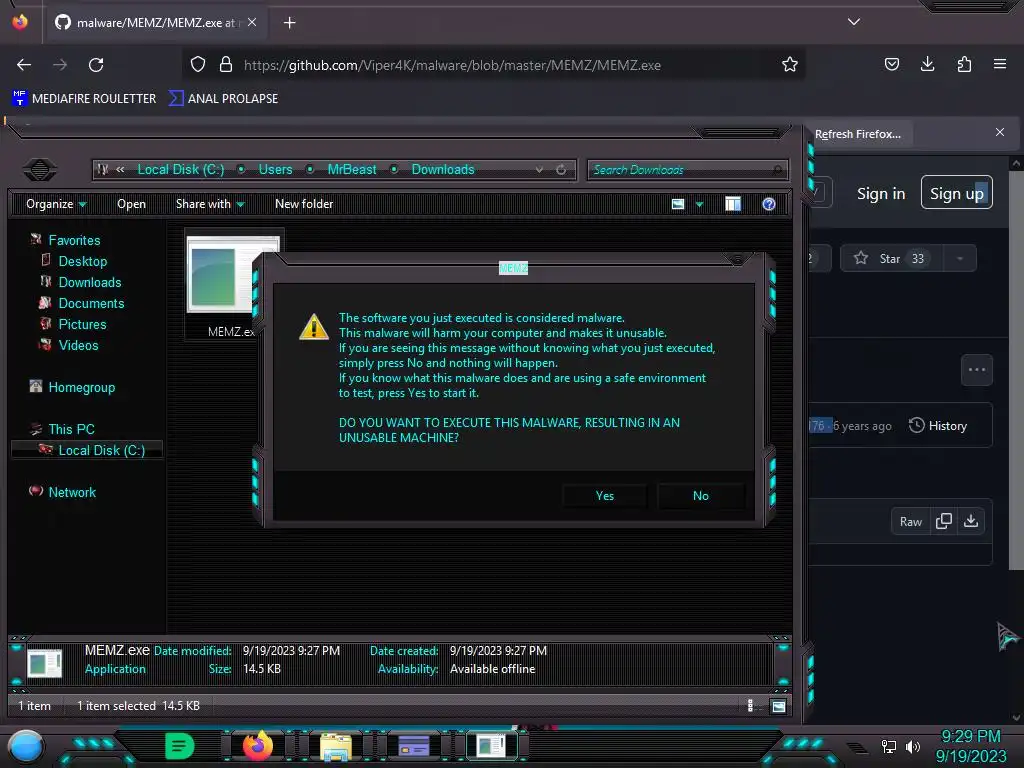Select Network in navigation pane
Viewport: 1024px width, 768px height.
(72, 492)
